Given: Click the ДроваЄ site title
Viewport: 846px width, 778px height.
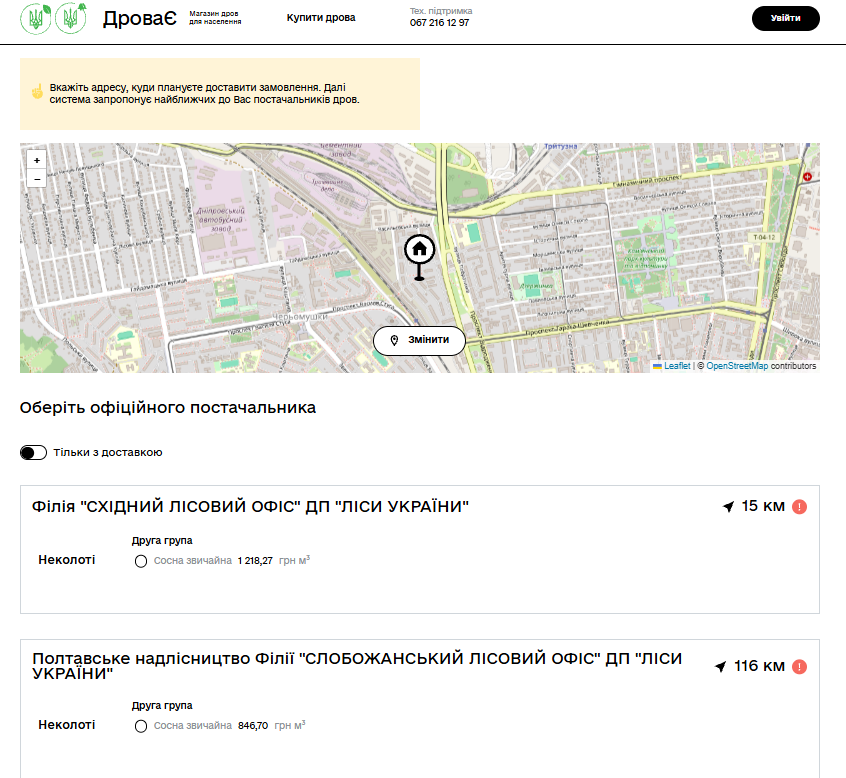Looking at the screenshot, I should coord(139,18).
